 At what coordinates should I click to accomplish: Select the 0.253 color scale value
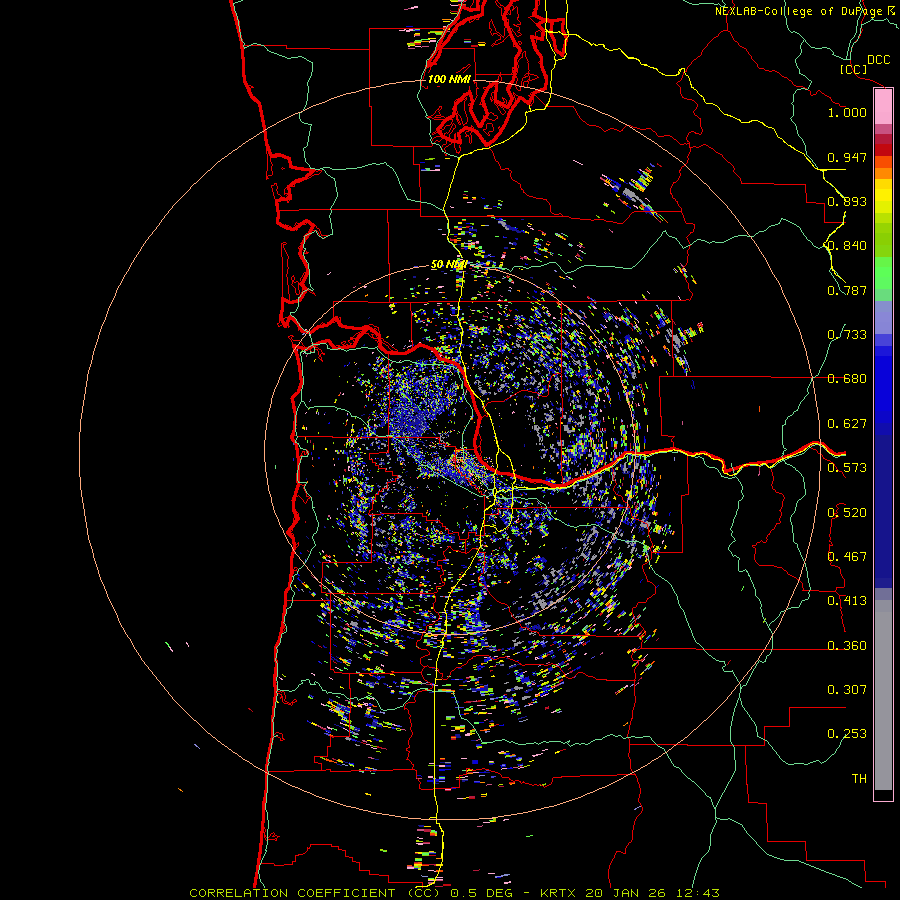pos(847,734)
